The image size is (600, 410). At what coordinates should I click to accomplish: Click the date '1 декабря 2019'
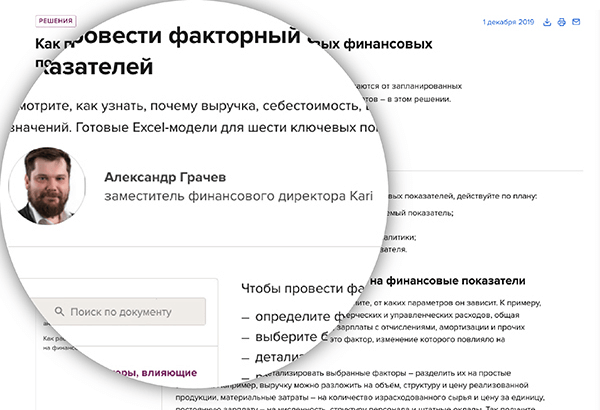[x=509, y=22]
